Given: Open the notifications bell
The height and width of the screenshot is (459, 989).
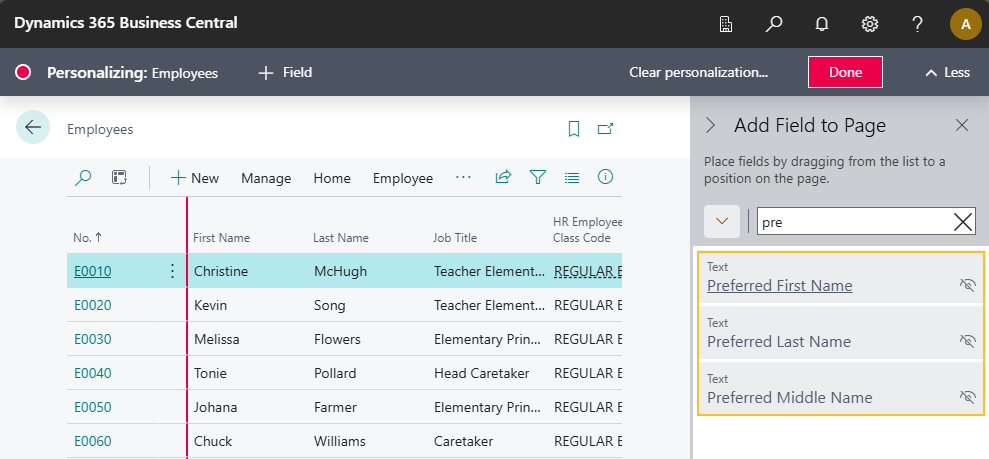Looking at the screenshot, I should [x=821, y=24].
